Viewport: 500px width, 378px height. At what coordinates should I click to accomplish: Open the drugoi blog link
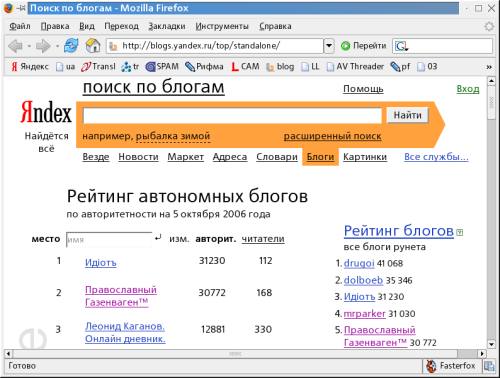pyautogui.click(x=359, y=263)
